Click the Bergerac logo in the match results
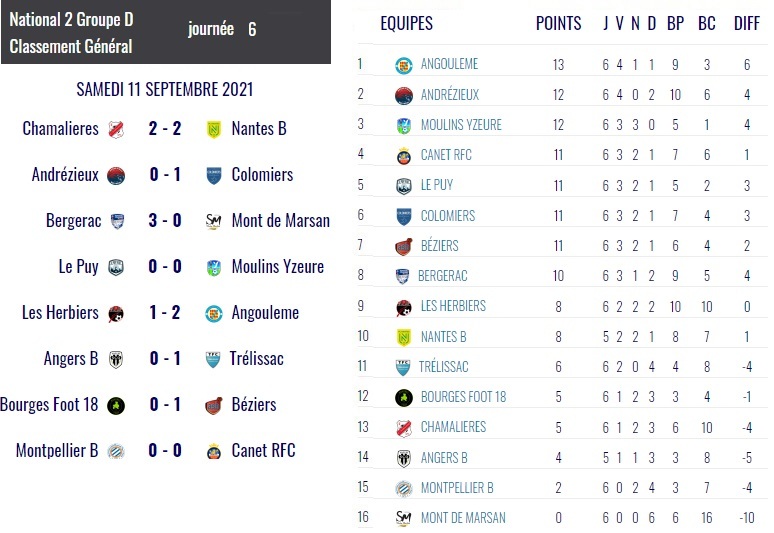 pyautogui.click(x=116, y=221)
